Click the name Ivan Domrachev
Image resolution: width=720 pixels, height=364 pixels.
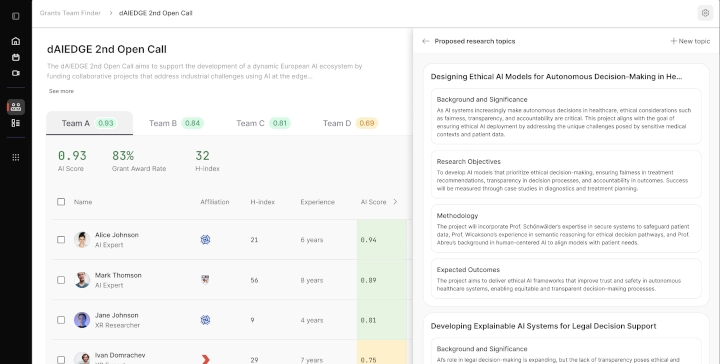[120, 355]
